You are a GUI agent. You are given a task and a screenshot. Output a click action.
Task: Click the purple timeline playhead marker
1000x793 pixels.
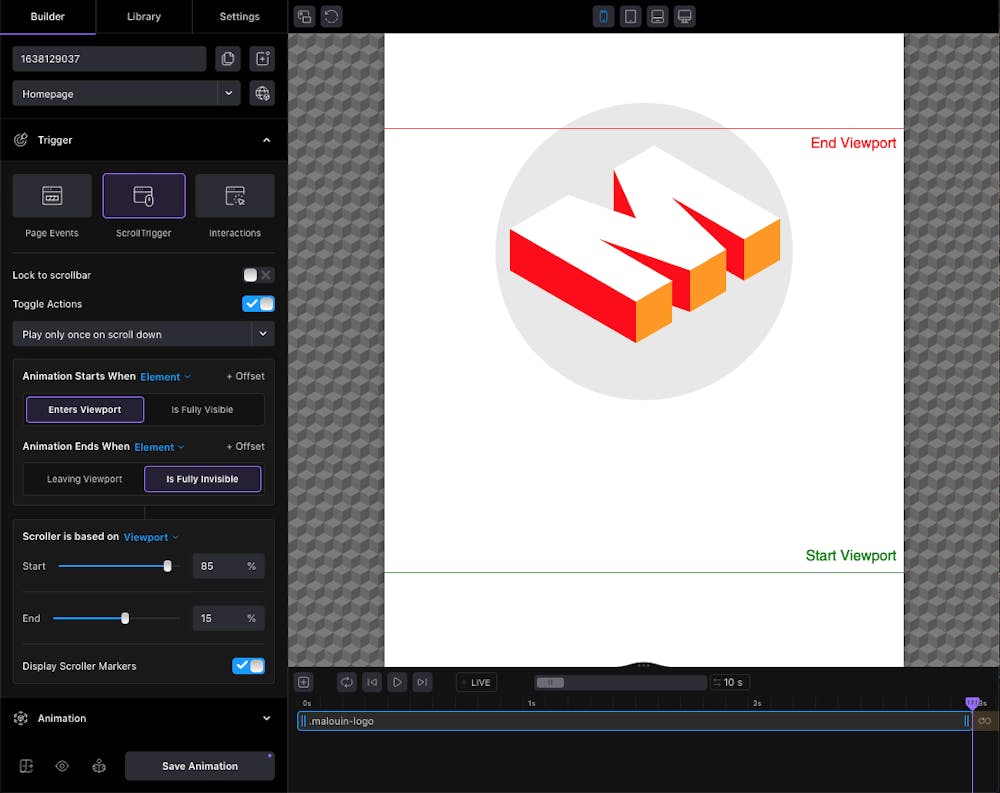tap(972, 703)
